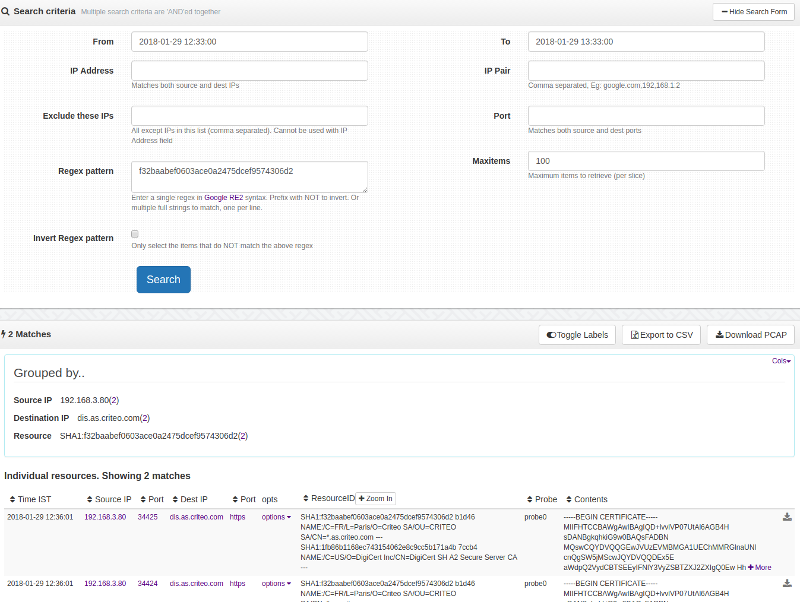This screenshot has width=800, height=602.
Task: Download first row's resource via download icon
Action: [787, 517]
